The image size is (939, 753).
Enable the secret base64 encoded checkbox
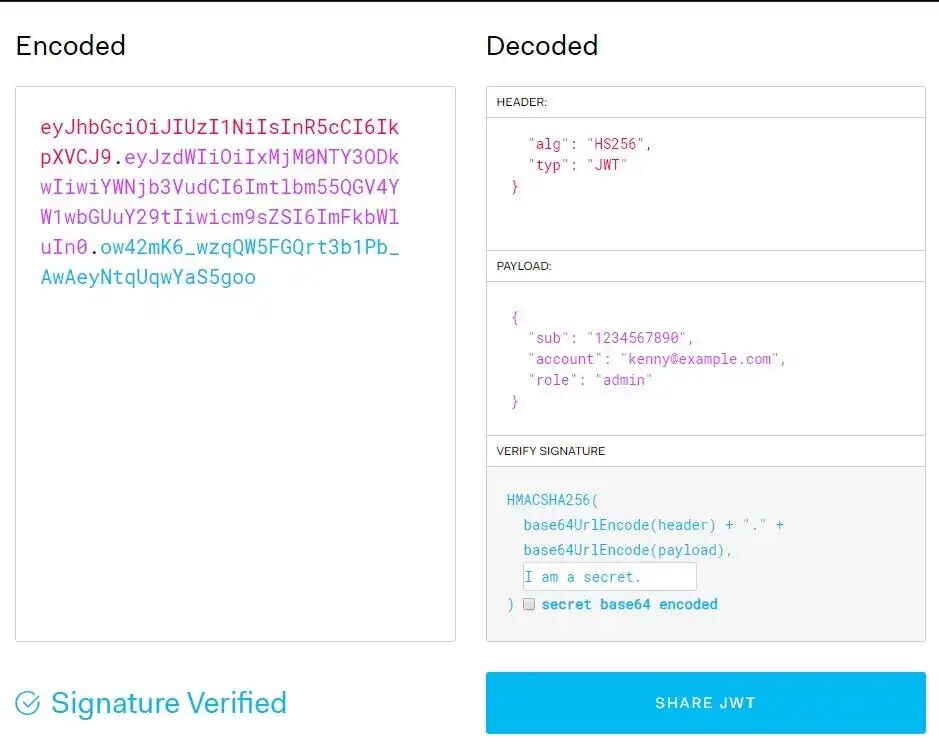529,604
